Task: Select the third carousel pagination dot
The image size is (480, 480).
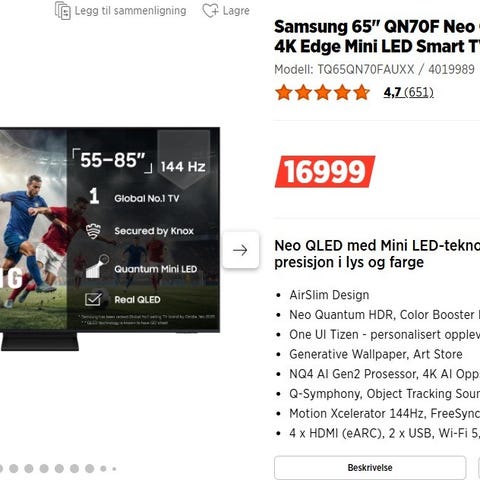Action: pyautogui.click(x=44, y=468)
